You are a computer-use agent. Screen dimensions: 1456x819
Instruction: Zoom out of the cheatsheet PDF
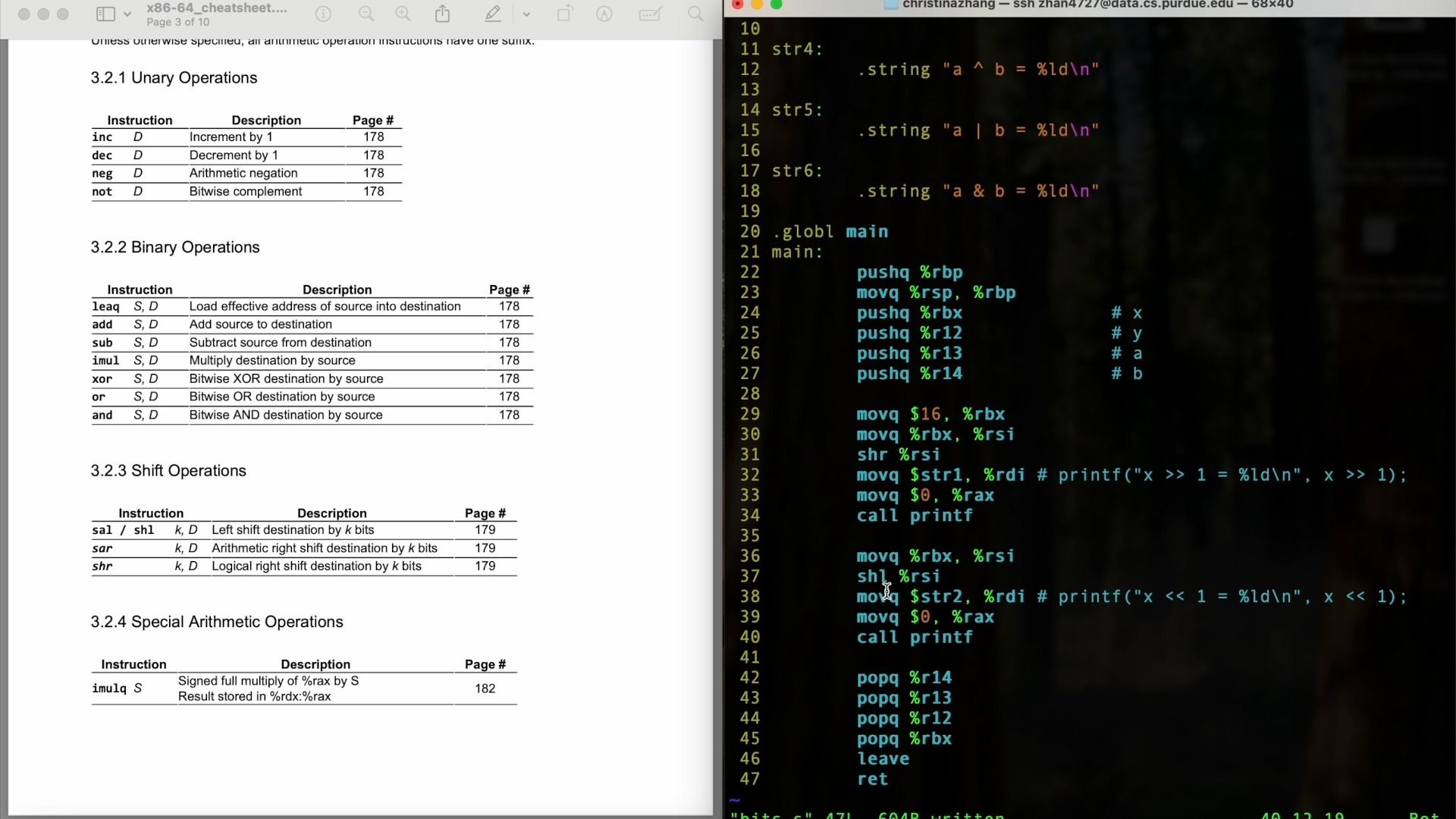[x=366, y=14]
